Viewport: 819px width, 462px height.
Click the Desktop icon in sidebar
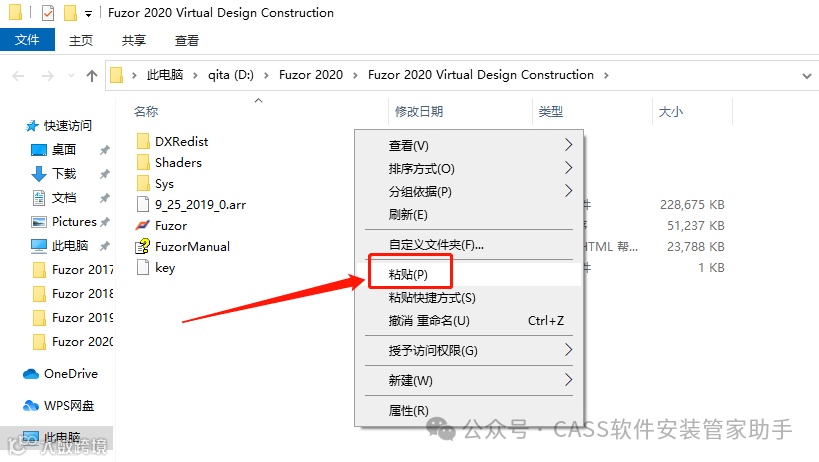point(39,150)
